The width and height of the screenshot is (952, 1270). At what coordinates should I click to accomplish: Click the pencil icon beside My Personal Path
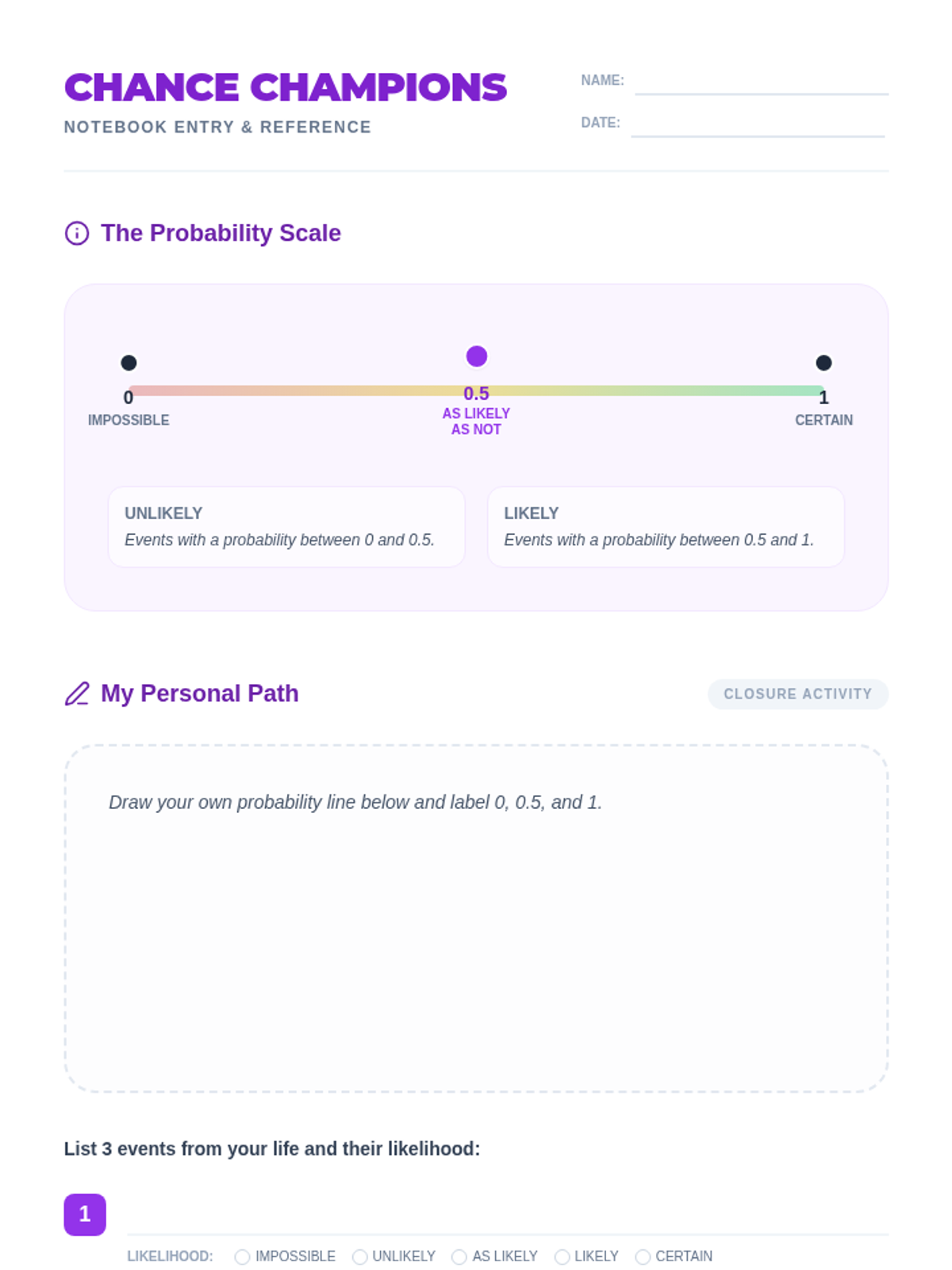coord(77,694)
